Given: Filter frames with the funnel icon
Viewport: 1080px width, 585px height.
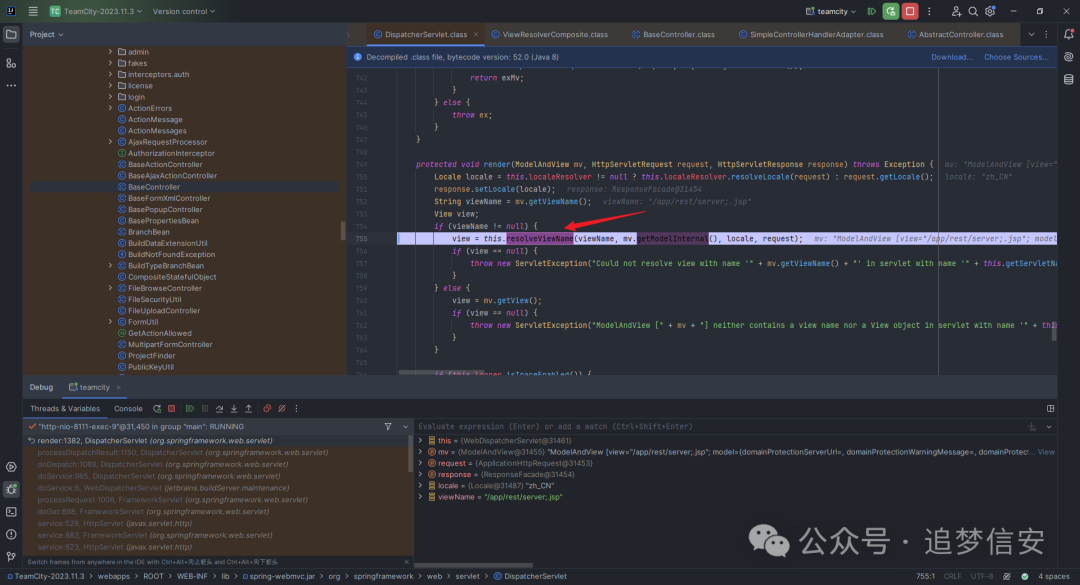Looking at the screenshot, I should point(388,427).
